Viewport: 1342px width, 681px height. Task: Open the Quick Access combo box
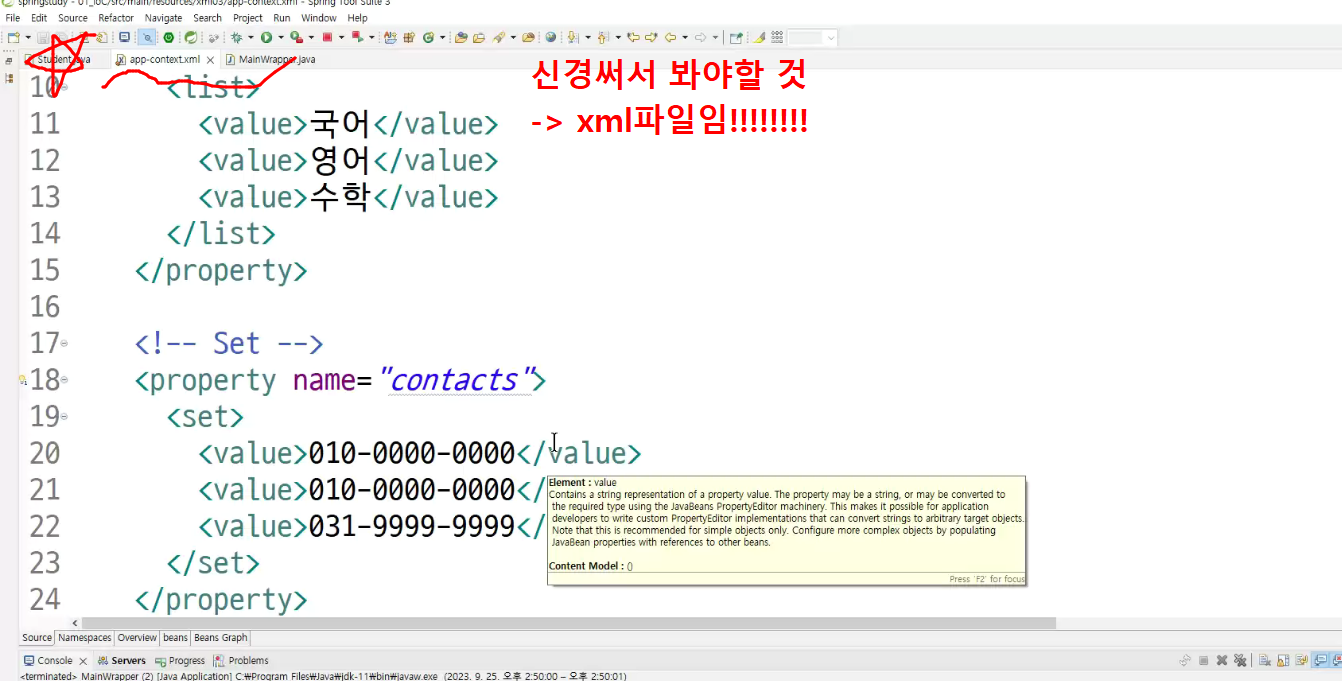click(813, 38)
